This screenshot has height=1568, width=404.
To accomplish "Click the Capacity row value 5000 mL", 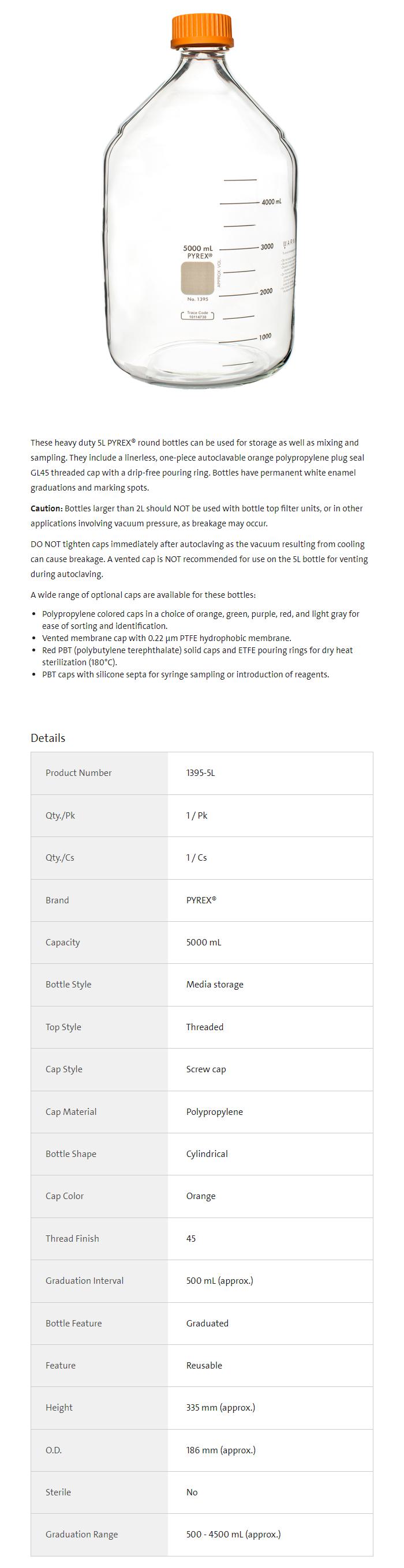I will (204, 943).
